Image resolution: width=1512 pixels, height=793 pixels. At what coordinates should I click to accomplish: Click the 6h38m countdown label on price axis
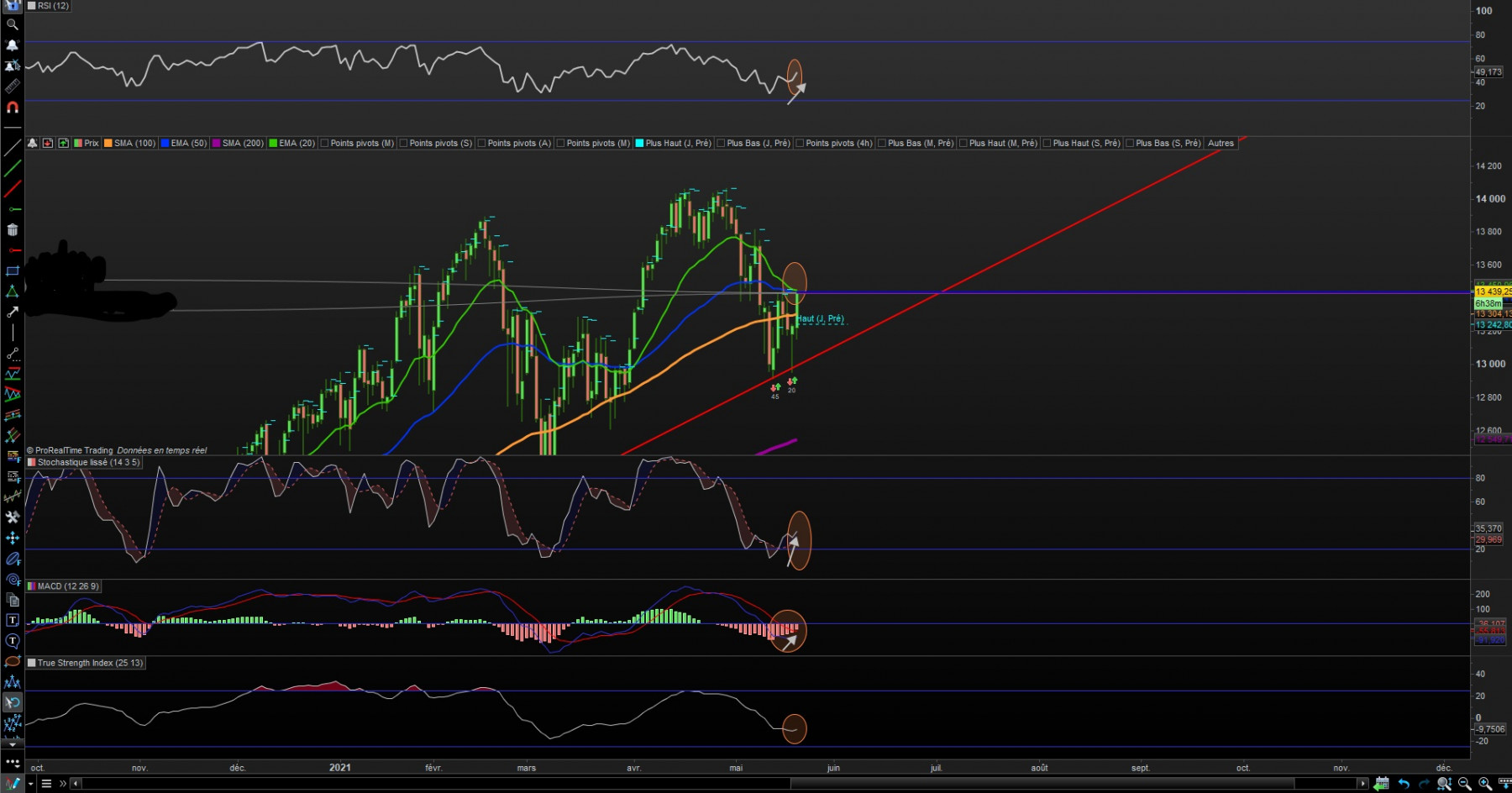tap(1488, 303)
